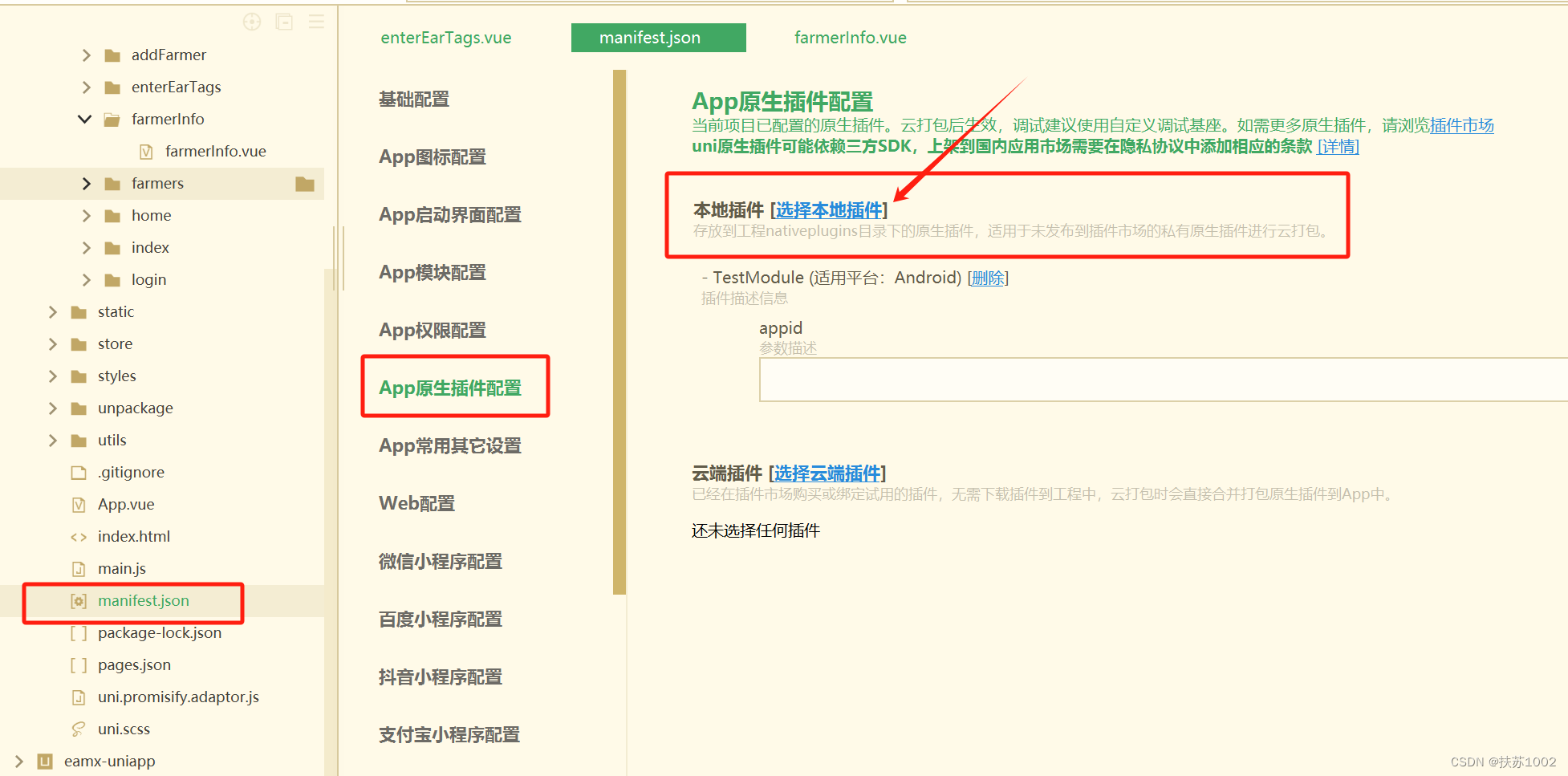The height and width of the screenshot is (776, 1568).
Task: Click the collapse-all icon in explorer header
Action: (x=284, y=22)
